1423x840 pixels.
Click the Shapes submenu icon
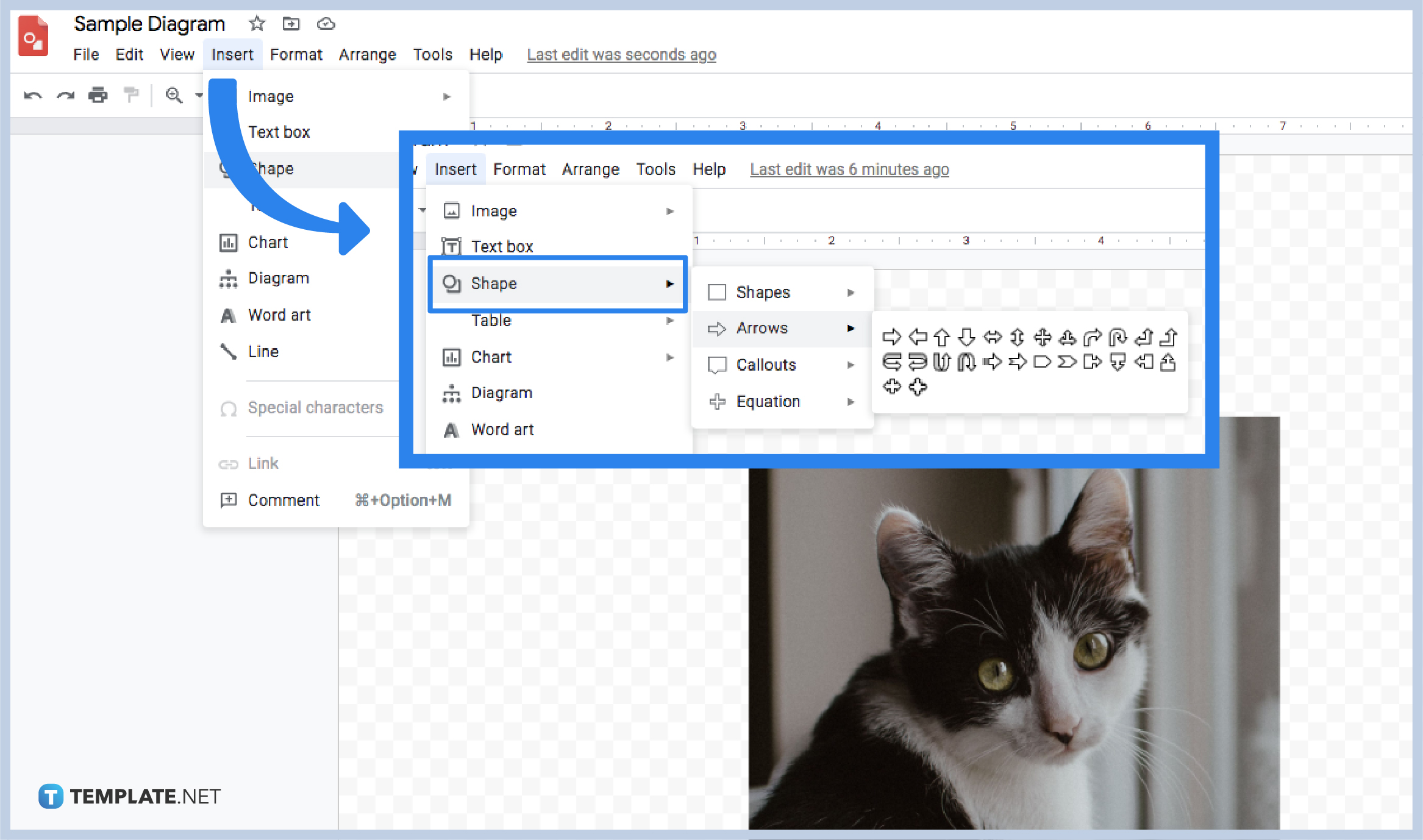(x=717, y=292)
